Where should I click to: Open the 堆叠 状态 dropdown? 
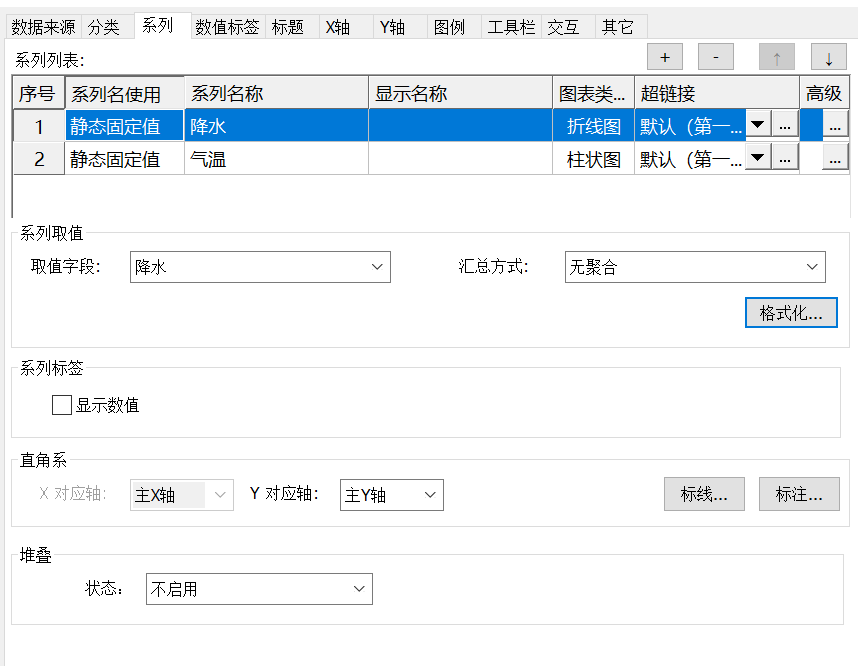pyautogui.click(x=359, y=589)
